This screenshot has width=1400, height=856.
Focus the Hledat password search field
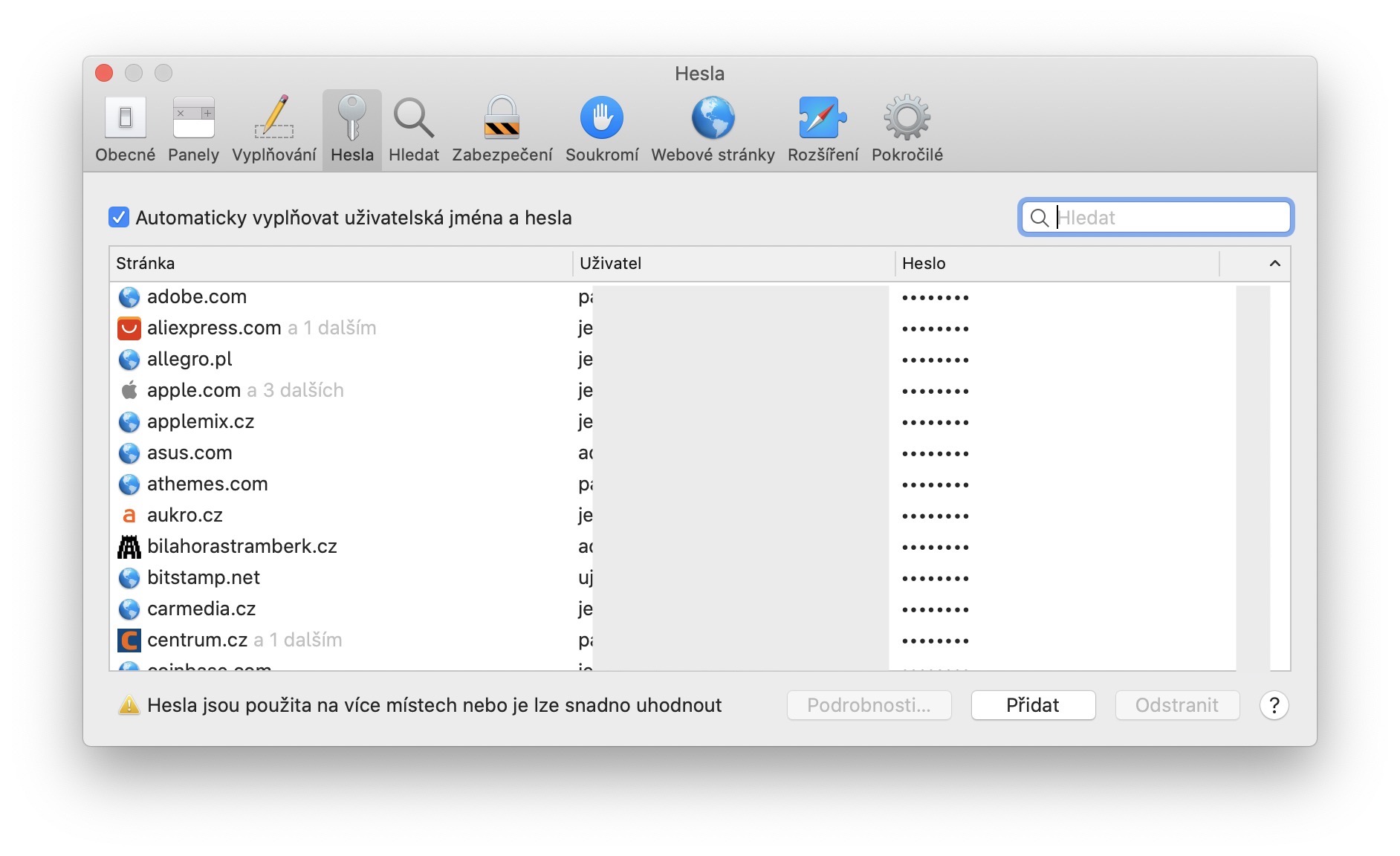pos(1156,217)
